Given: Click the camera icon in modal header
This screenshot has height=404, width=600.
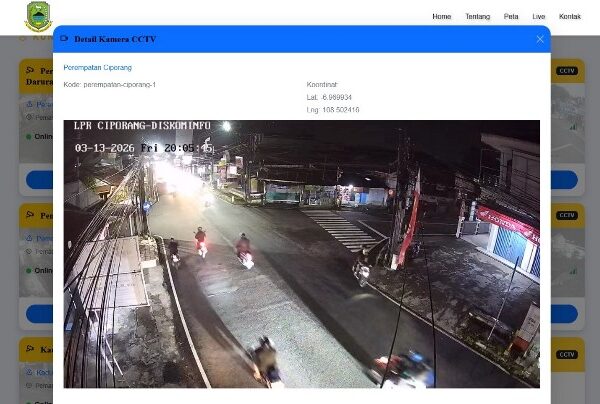Looking at the screenshot, I should pyautogui.click(x=65, y=39).
